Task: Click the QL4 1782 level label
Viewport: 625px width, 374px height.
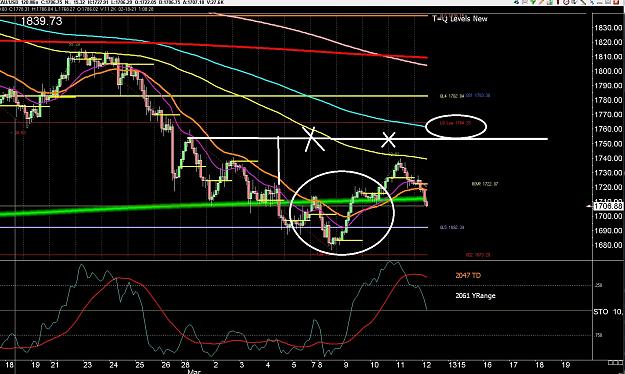Action: tap(452, 96)
